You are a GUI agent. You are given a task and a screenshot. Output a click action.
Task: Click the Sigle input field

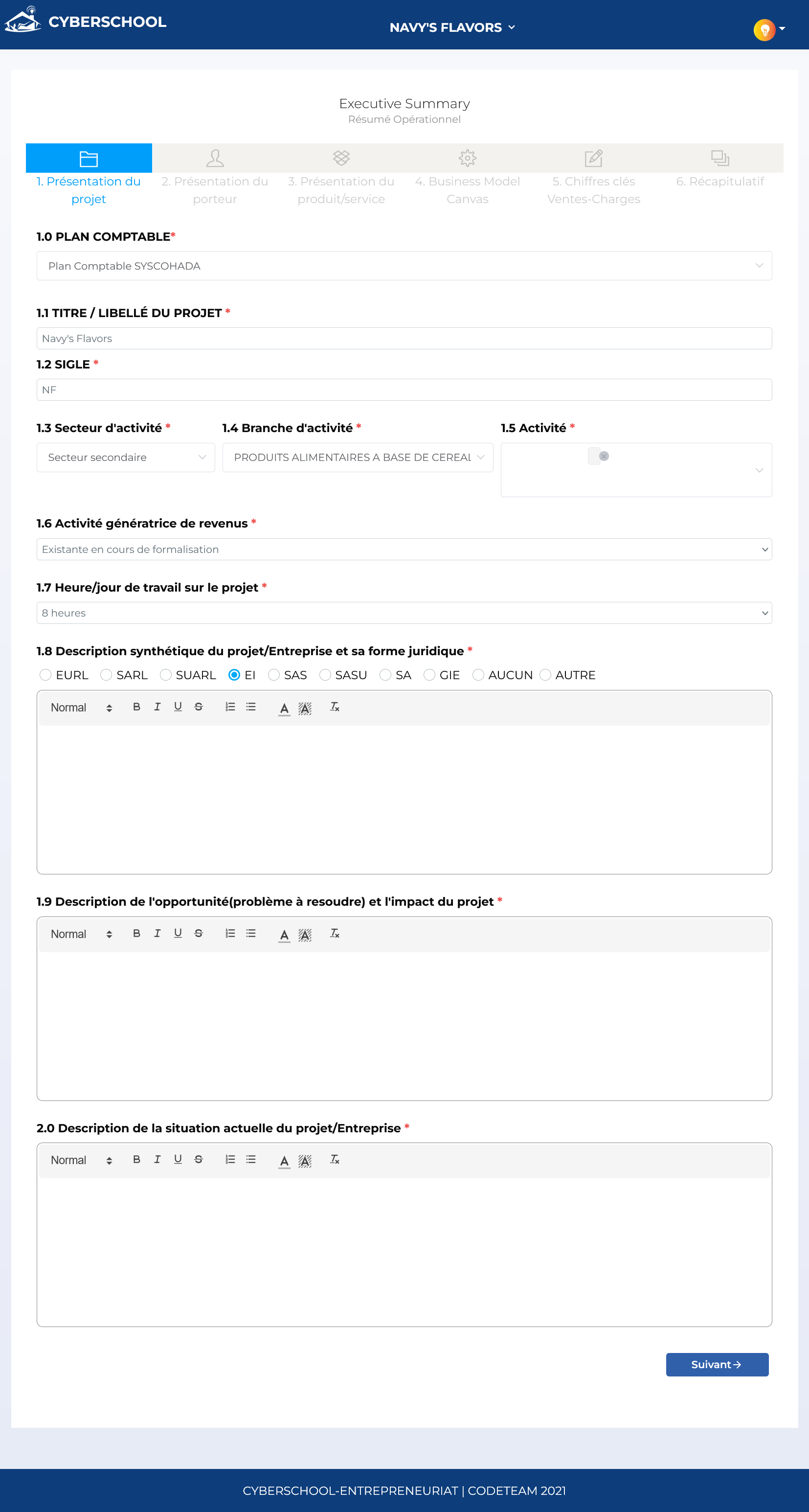click(x=404, y=389)
